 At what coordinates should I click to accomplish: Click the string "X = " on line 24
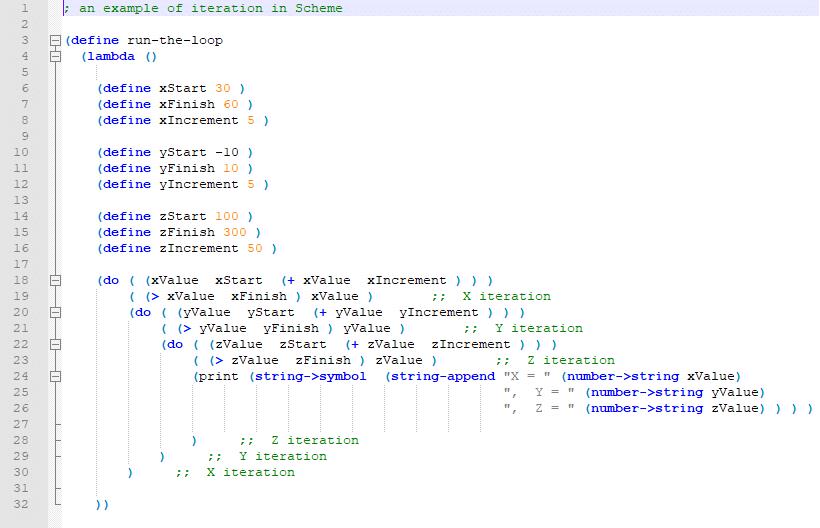click(527, 376)
